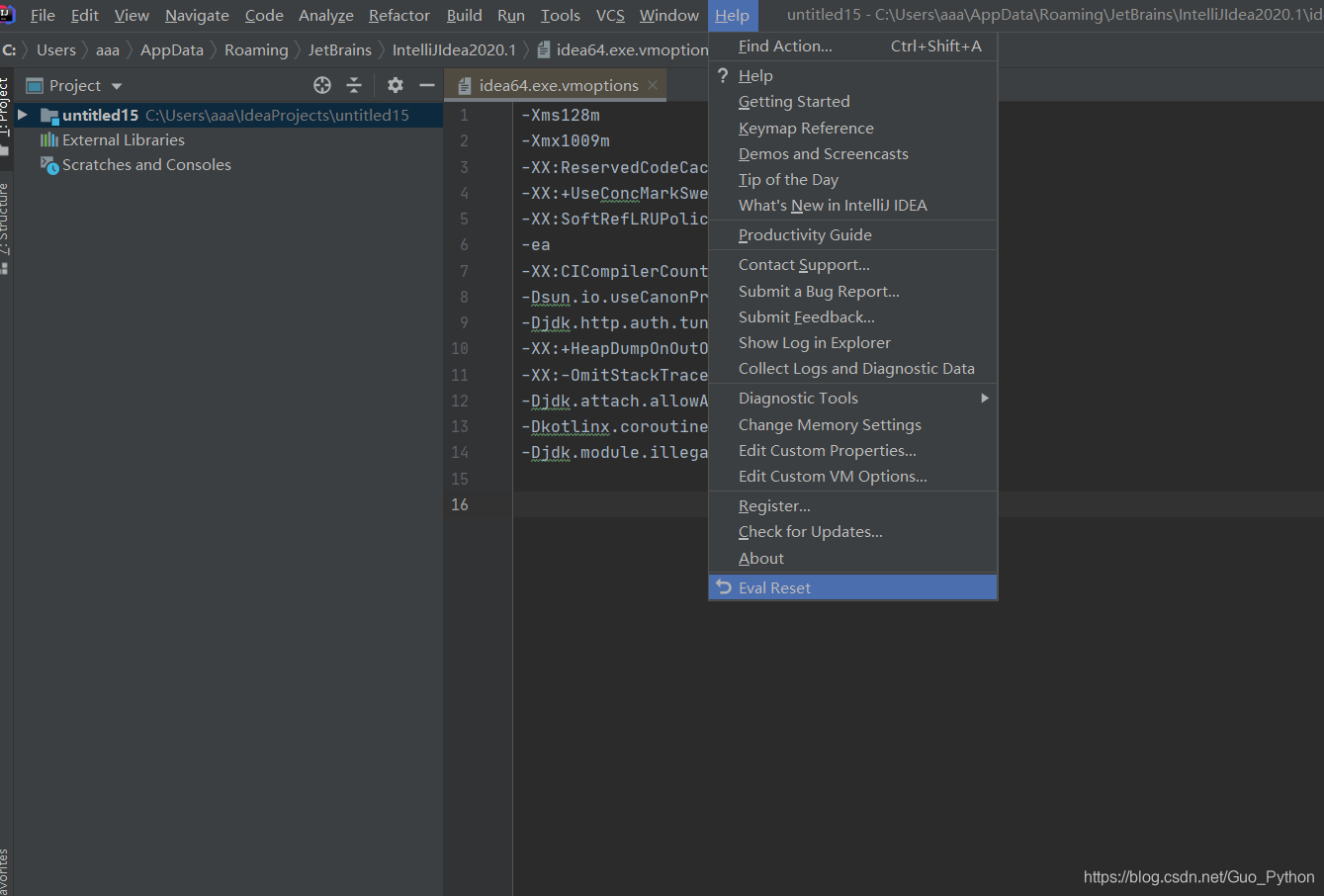Click the AppData breadcrumb

[172, 49]
